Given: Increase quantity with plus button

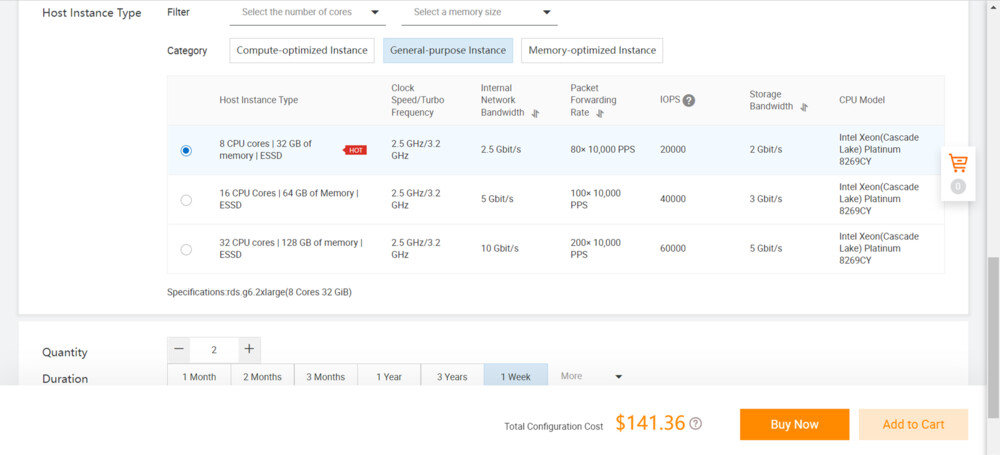Looking at the screenshot, I should tap(249, 350).
